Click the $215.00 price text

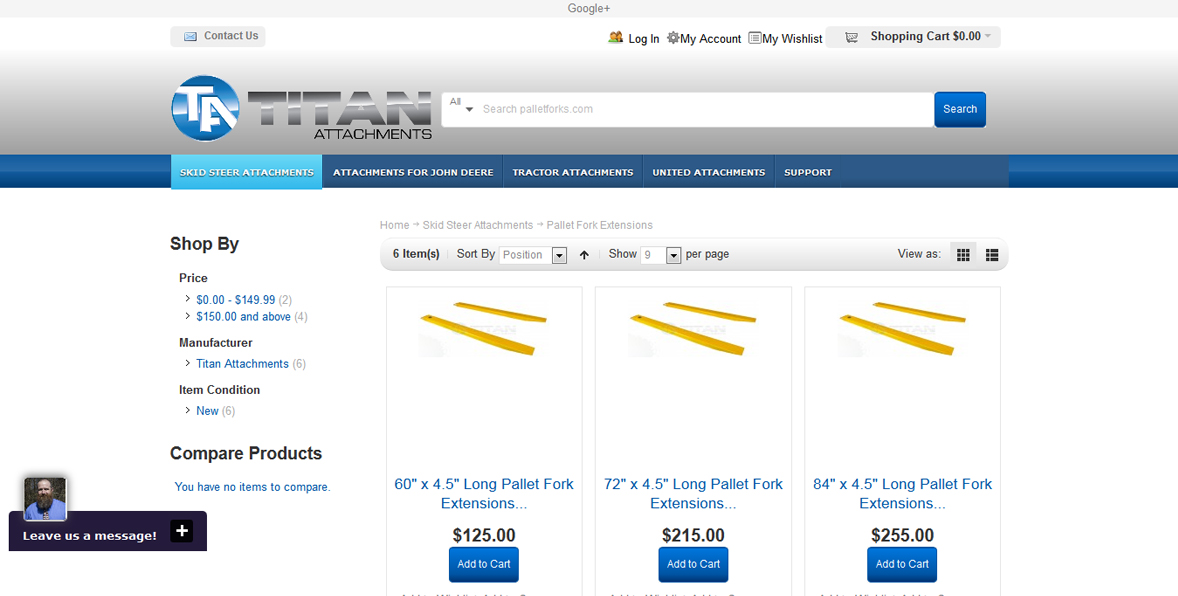693,535
